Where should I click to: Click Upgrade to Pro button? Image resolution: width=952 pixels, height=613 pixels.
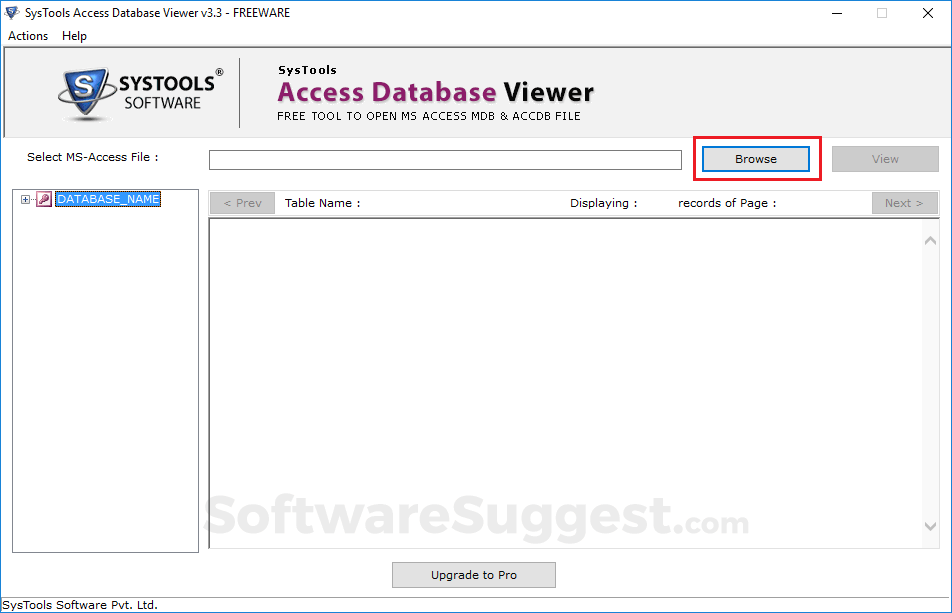click(x=474, y=575)
